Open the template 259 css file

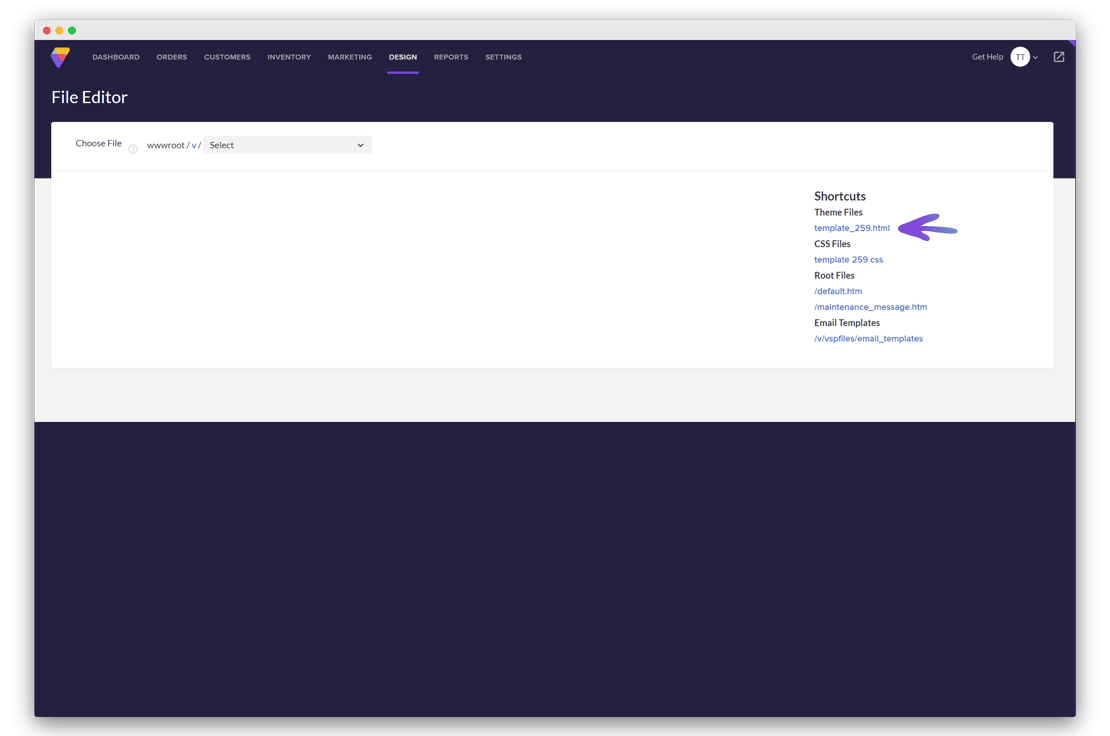coord(848,259)
